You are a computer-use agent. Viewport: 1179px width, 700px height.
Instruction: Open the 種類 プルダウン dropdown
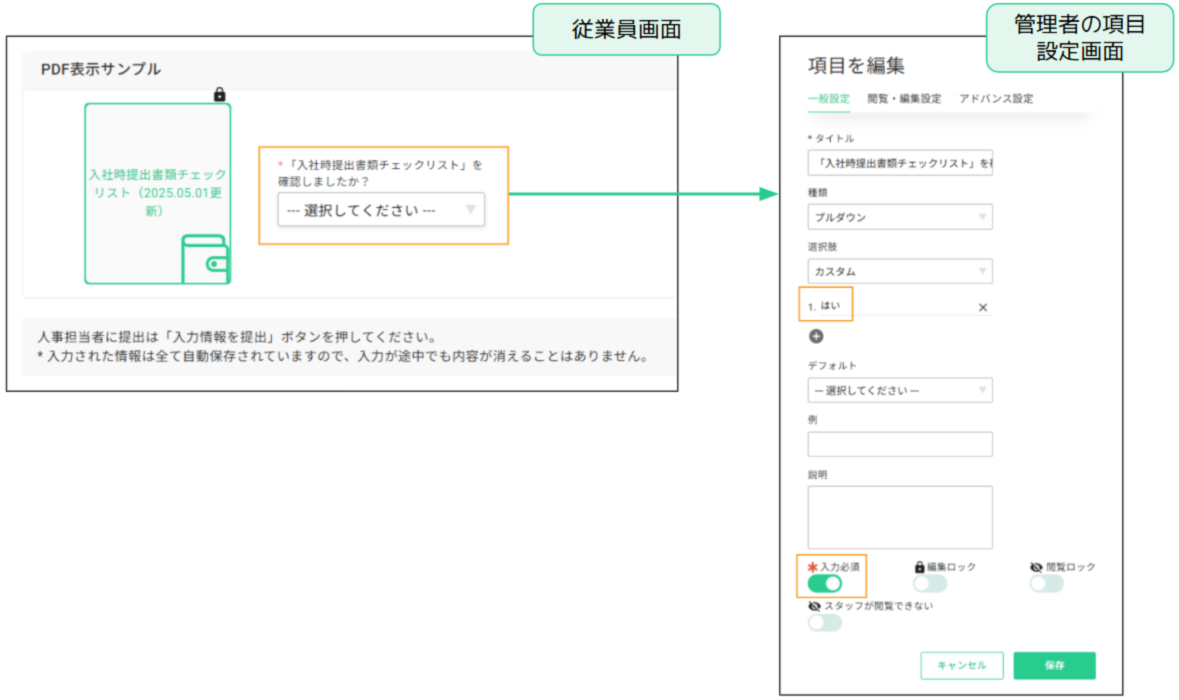(900, 217)
